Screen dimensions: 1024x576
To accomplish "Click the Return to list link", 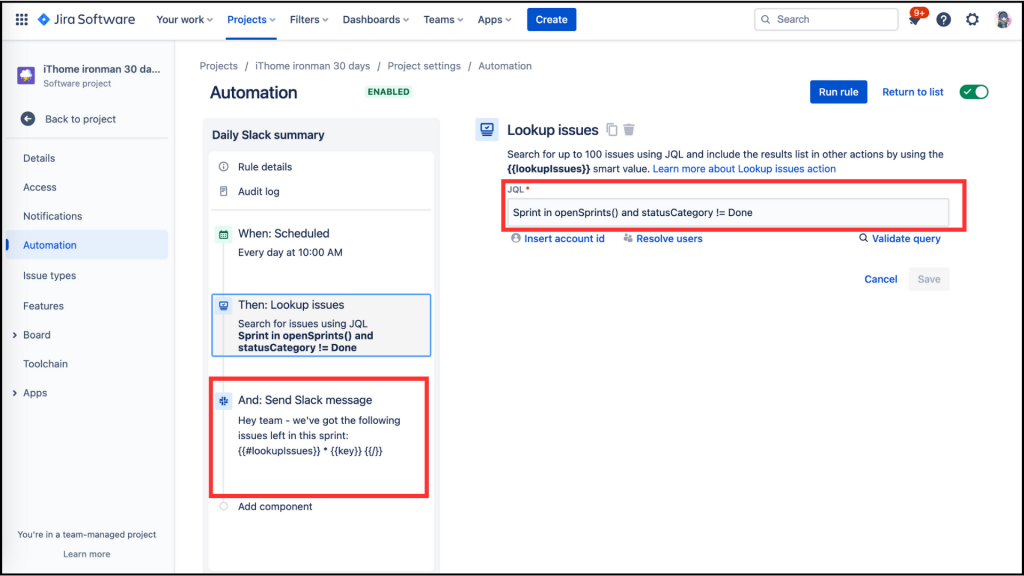I will pos(912,92).
